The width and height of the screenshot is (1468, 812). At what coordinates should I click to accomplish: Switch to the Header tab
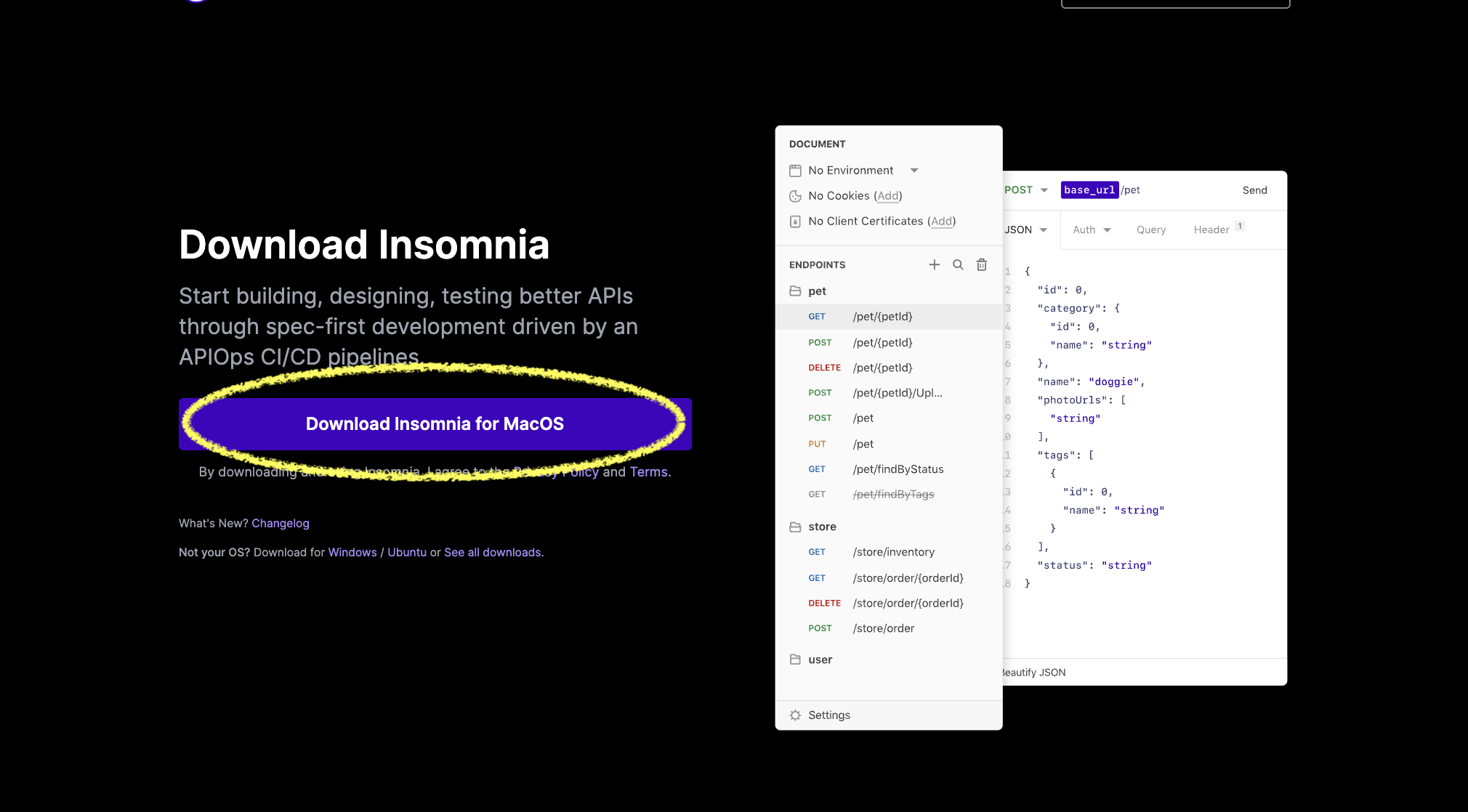click(1209, 230)
